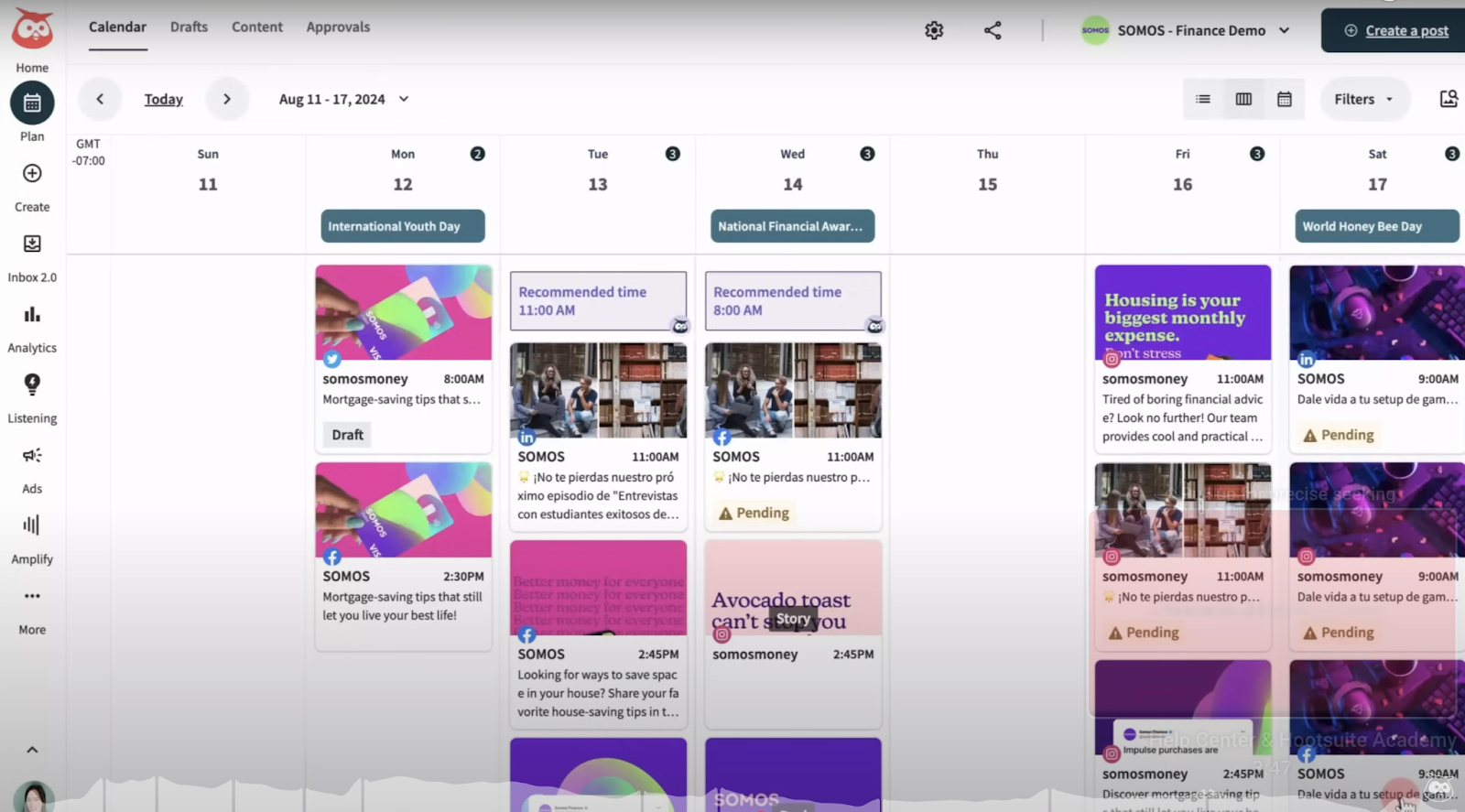
Task: Go to next week arrow
Action: (227, 99)
